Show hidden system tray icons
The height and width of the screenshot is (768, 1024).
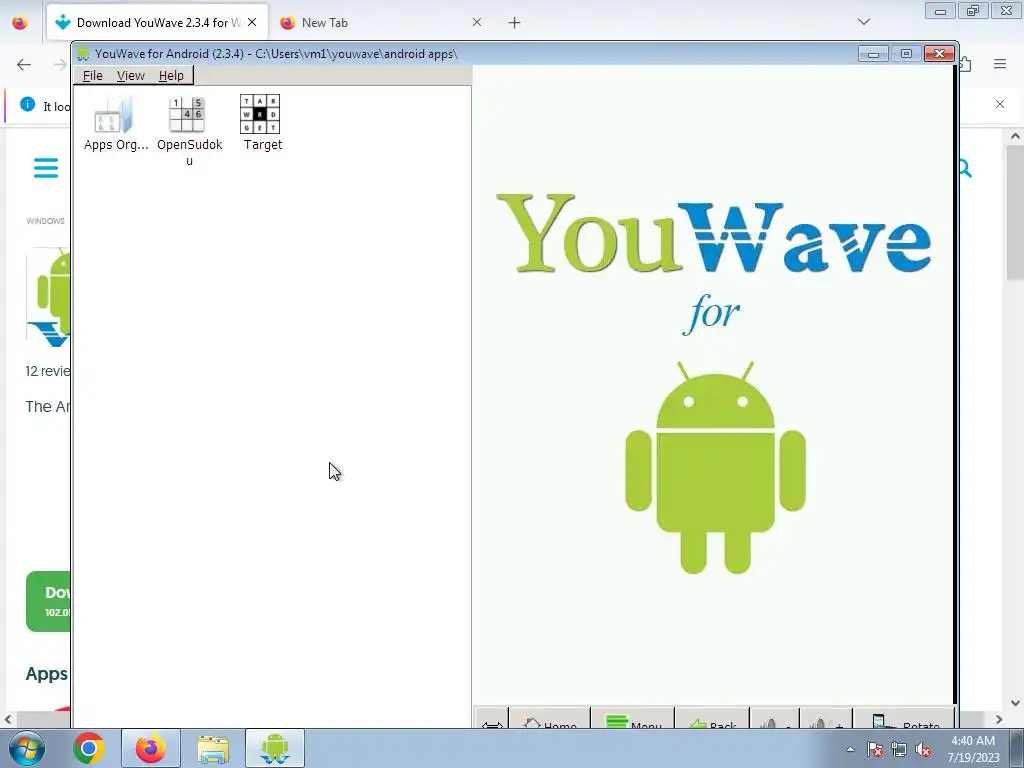(850, 749)
